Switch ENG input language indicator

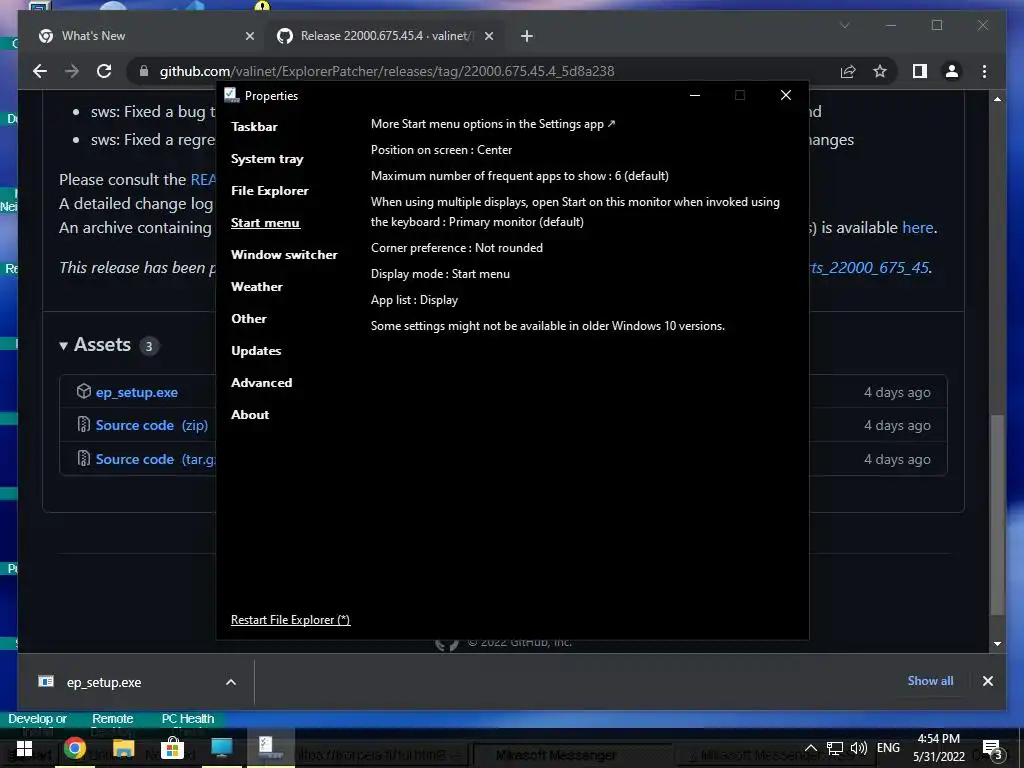coord(888,748)
